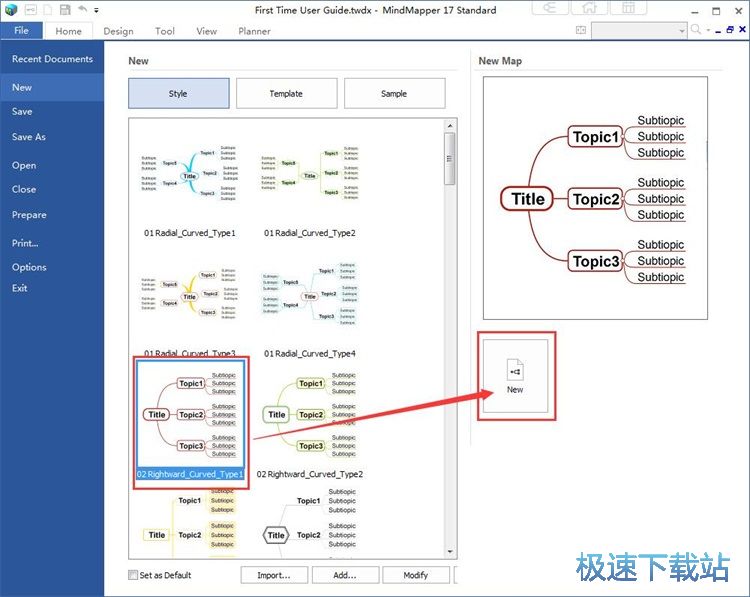Toggle the Set as Default checkbox
The image size is (750, 597).
tap(132, 575)
